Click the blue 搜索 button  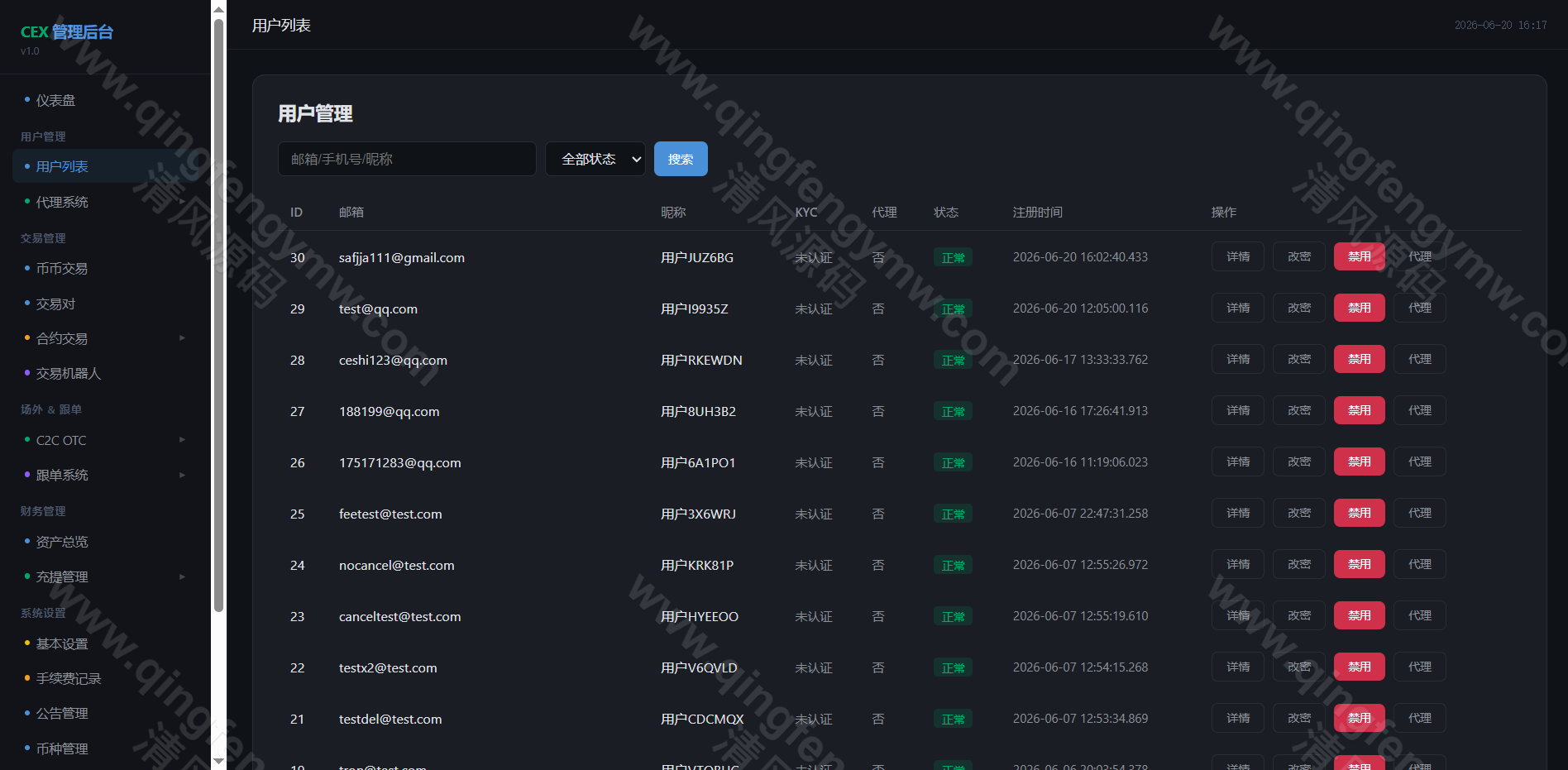pos(681,159)
